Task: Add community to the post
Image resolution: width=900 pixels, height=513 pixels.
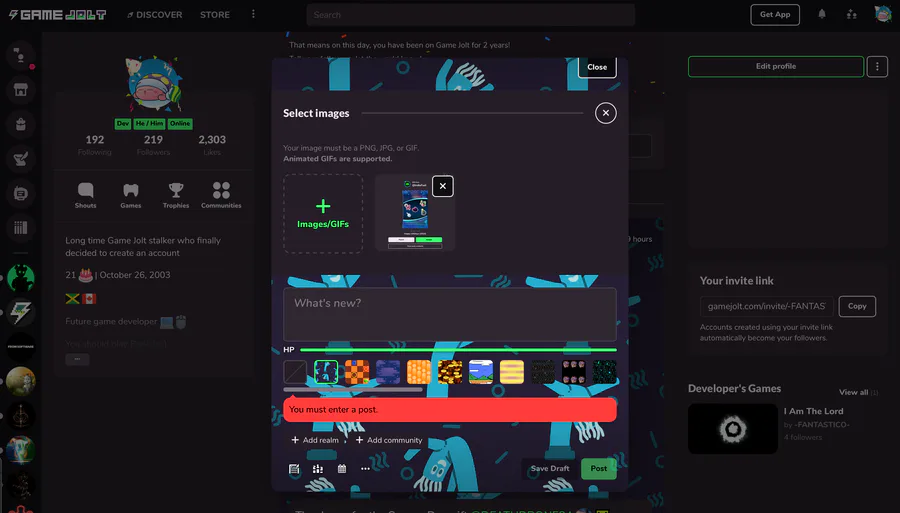Action: tap(389, 440)
